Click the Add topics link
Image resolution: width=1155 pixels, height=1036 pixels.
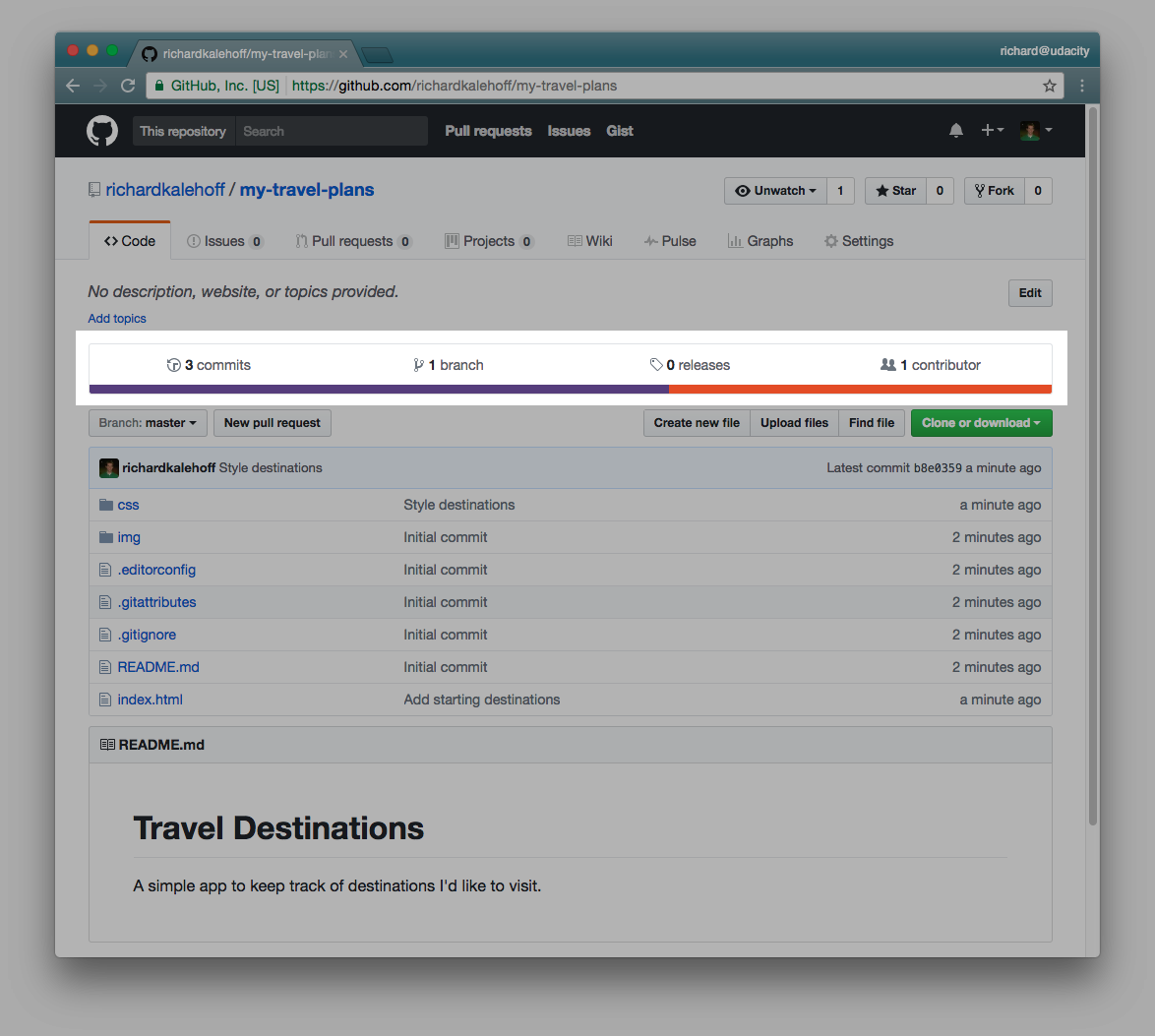point(116,318)
